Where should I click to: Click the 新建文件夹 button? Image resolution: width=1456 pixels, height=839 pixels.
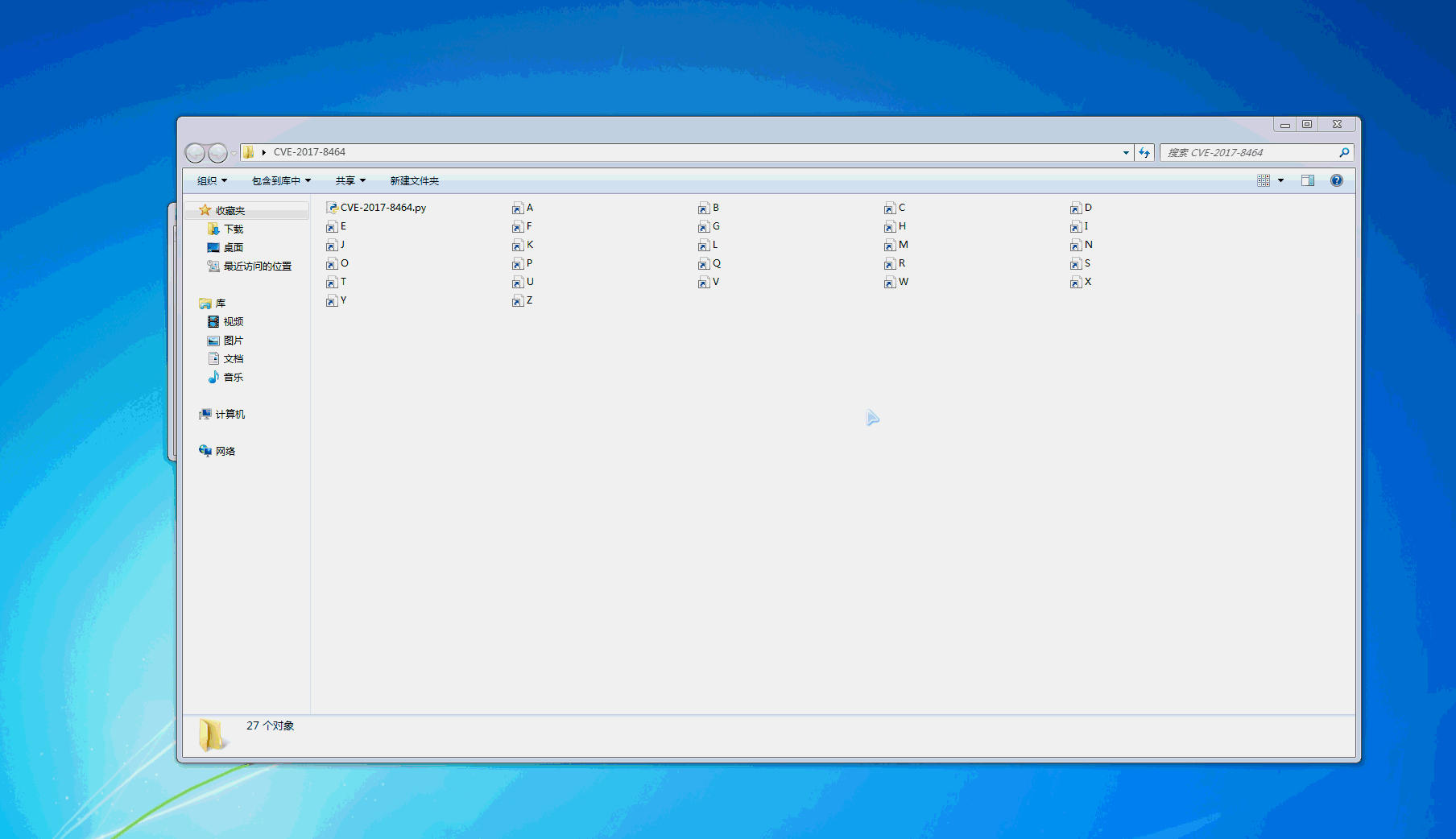415,180
